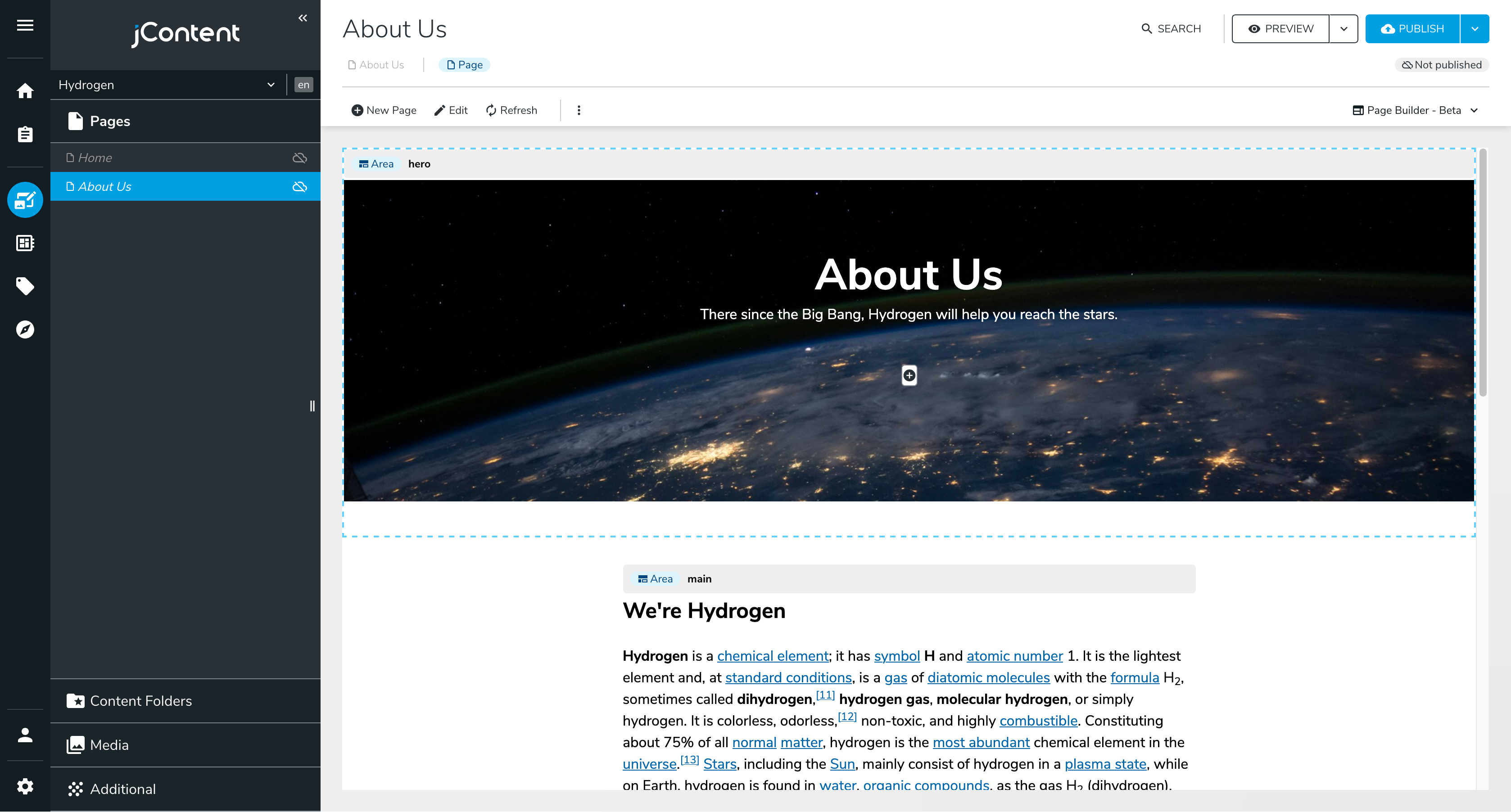The width and height of the screenshot is (1511, 812).
Task: Toggle the unpublished cloud icon next to Home
Action: 300,157
